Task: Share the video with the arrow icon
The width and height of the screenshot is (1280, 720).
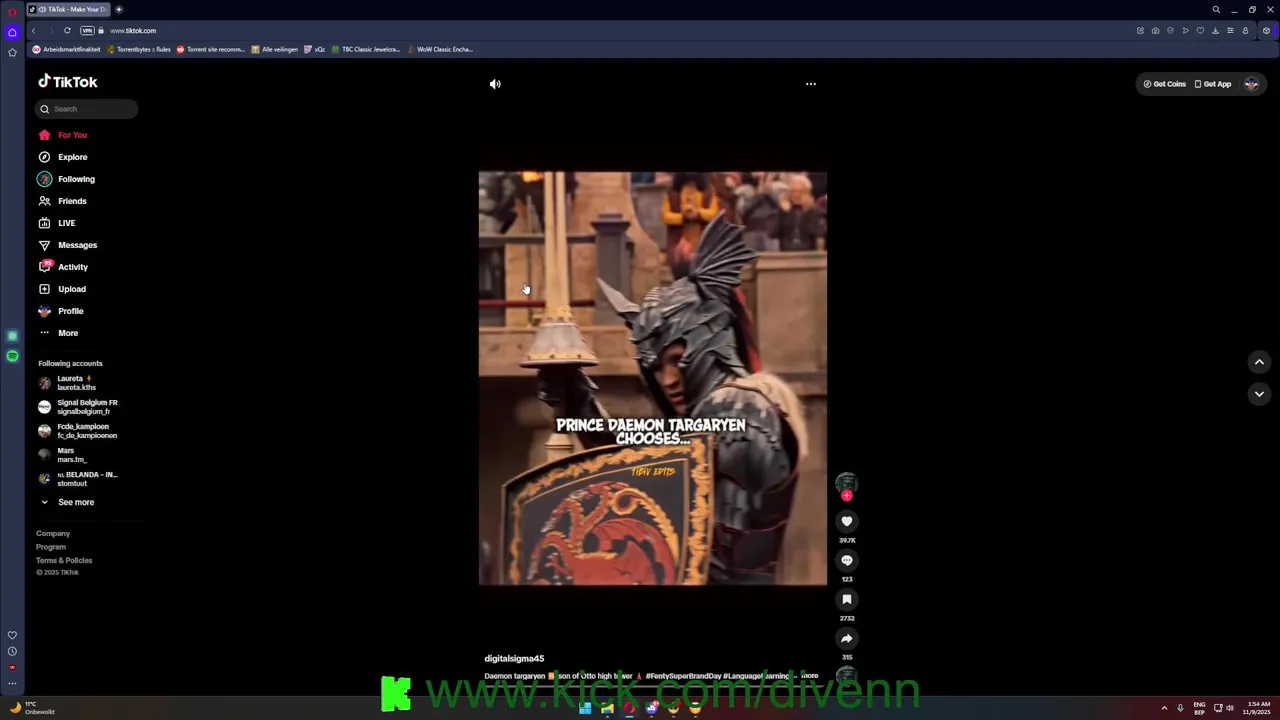Action: (847, 638)
